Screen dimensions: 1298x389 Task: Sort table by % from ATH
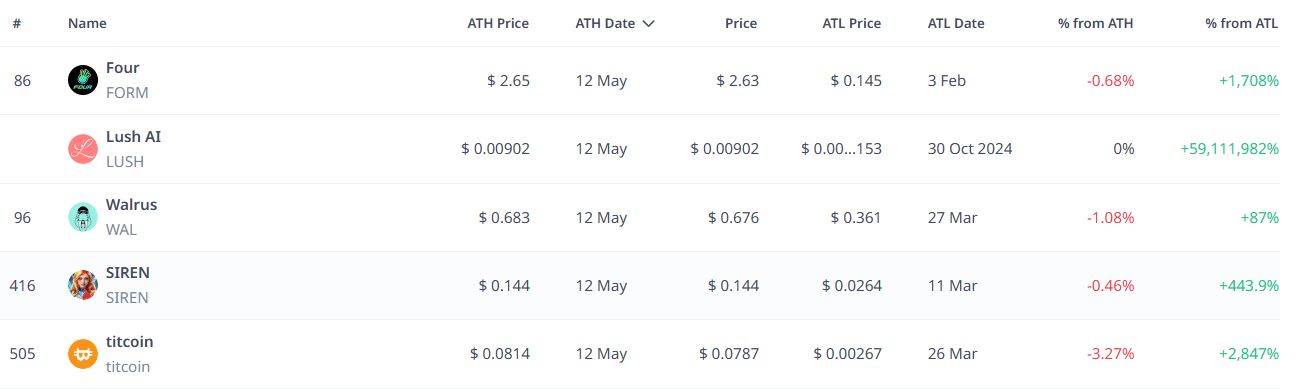(1096, 23)
